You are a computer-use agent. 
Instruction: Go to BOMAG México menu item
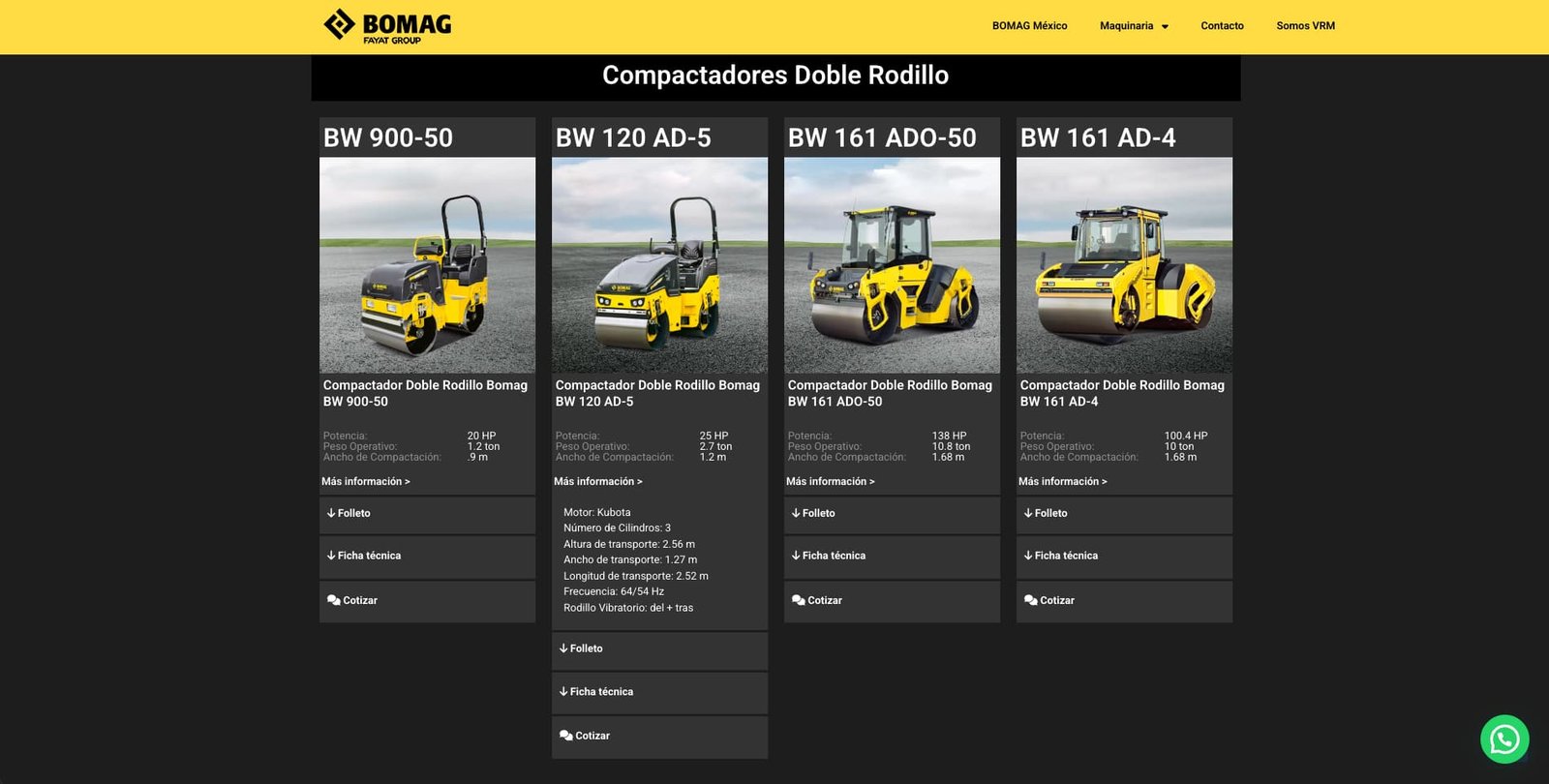1029,26
